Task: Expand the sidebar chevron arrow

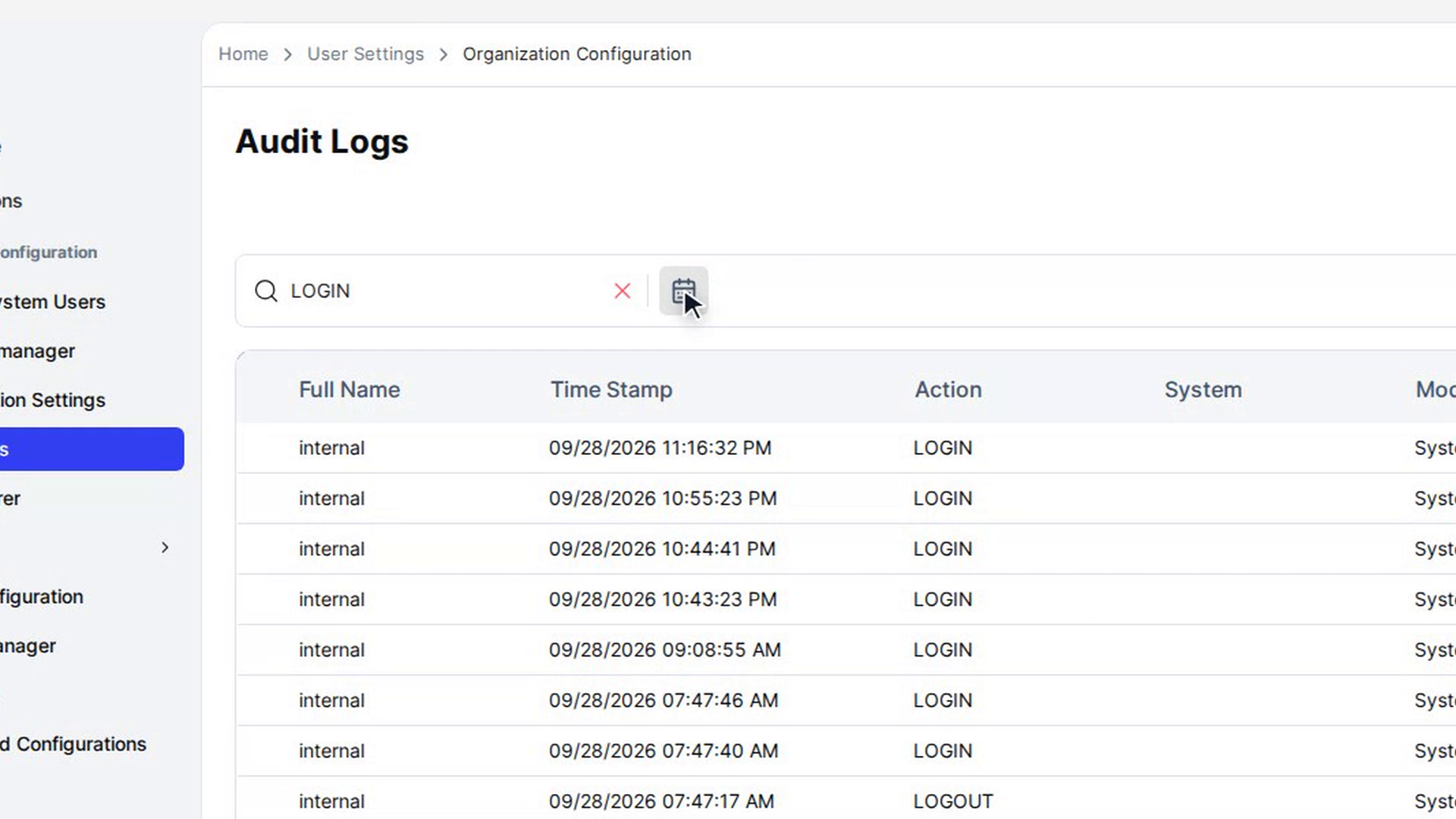Action: 165,548
